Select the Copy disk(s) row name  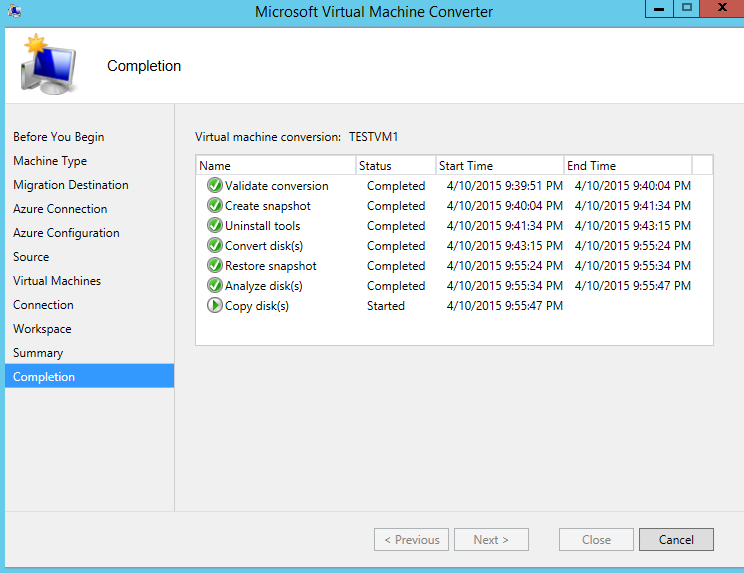tap(257, 306)
